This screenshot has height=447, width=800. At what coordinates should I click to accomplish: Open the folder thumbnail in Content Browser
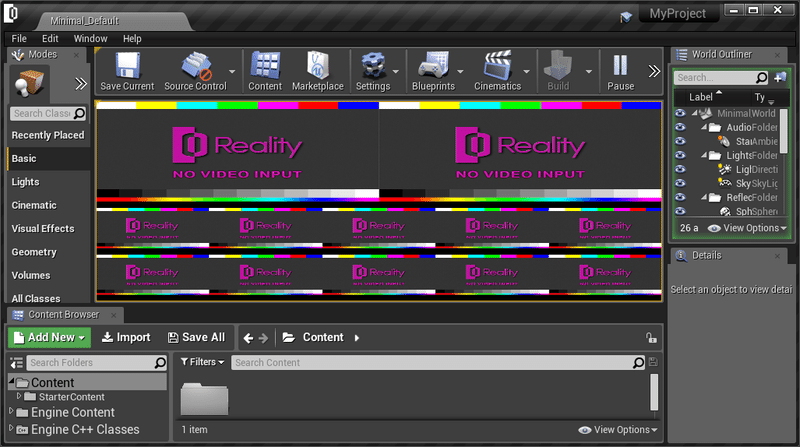tap(205, 399)
